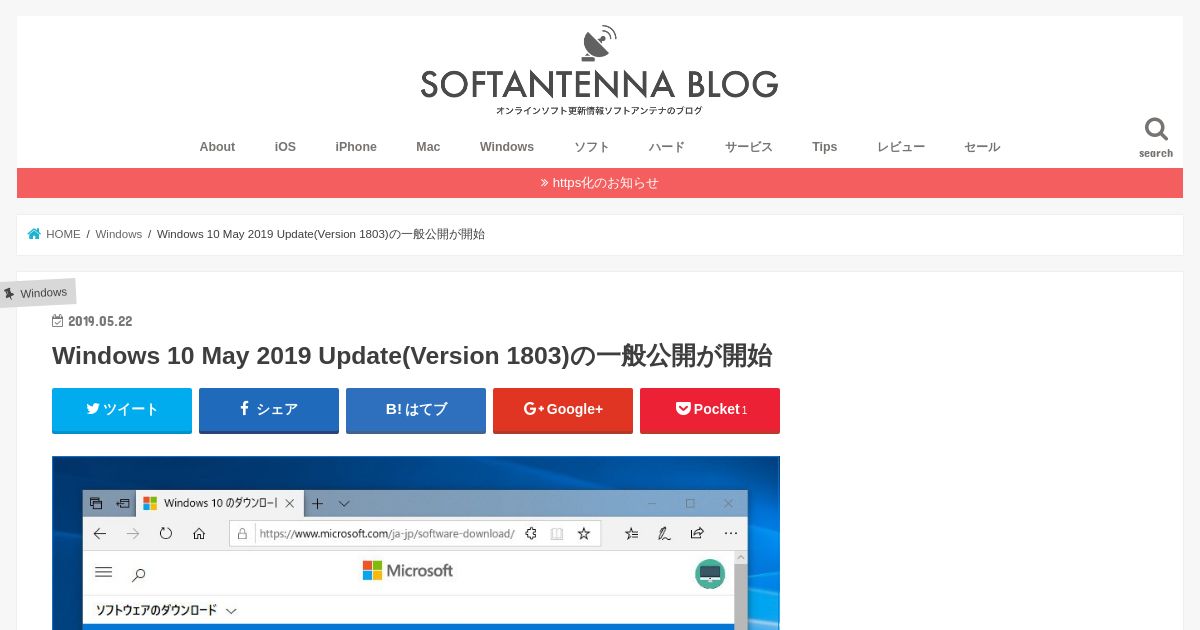Viewport: 1200px width, 630px height.
Task: Click the SOFTANTENNA BLOG title logo
Action: (x=599, y=84)
